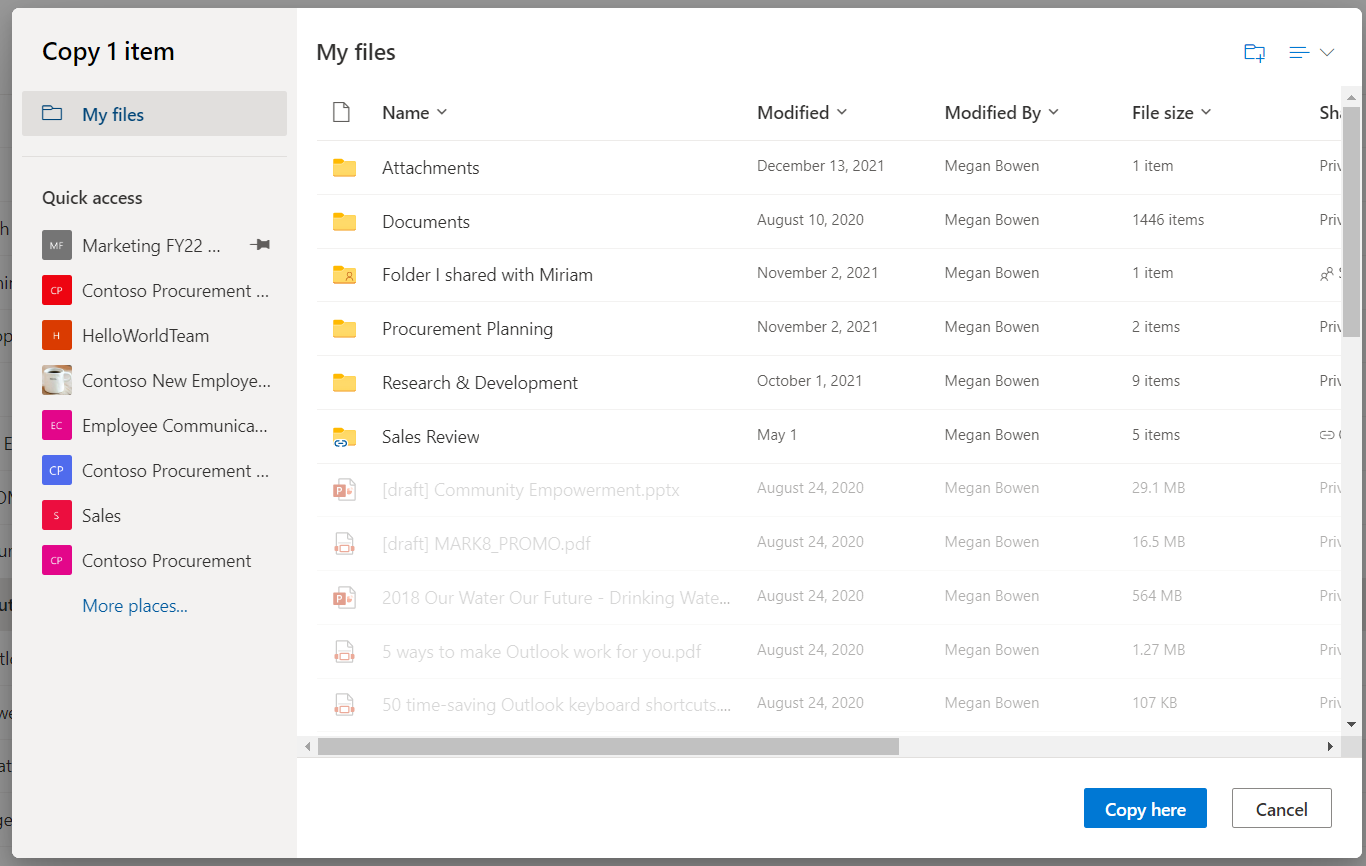Click the linked Sales Review folder icon

(x=344, y=437)
